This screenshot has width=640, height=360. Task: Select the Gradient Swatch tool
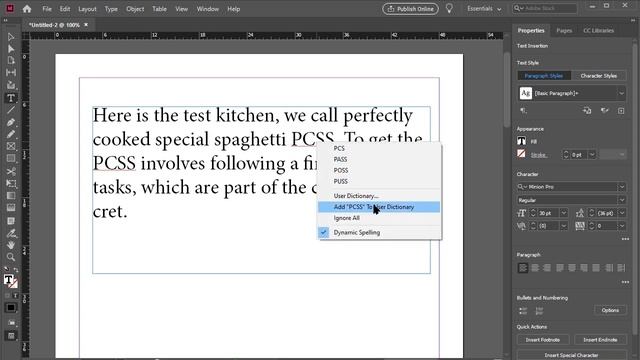(x=11, y=196)
